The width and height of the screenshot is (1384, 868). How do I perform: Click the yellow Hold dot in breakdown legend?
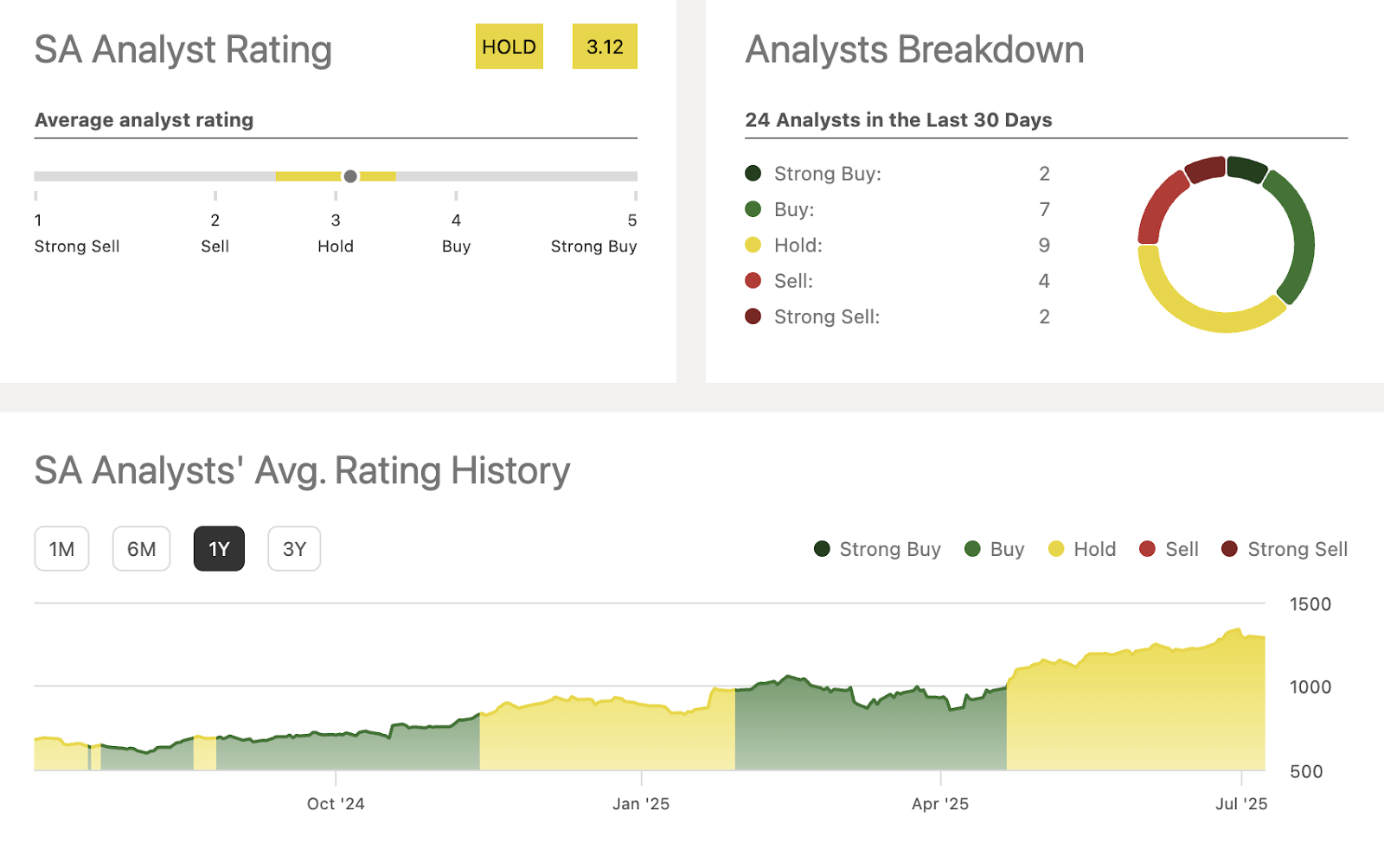(752, 245)
